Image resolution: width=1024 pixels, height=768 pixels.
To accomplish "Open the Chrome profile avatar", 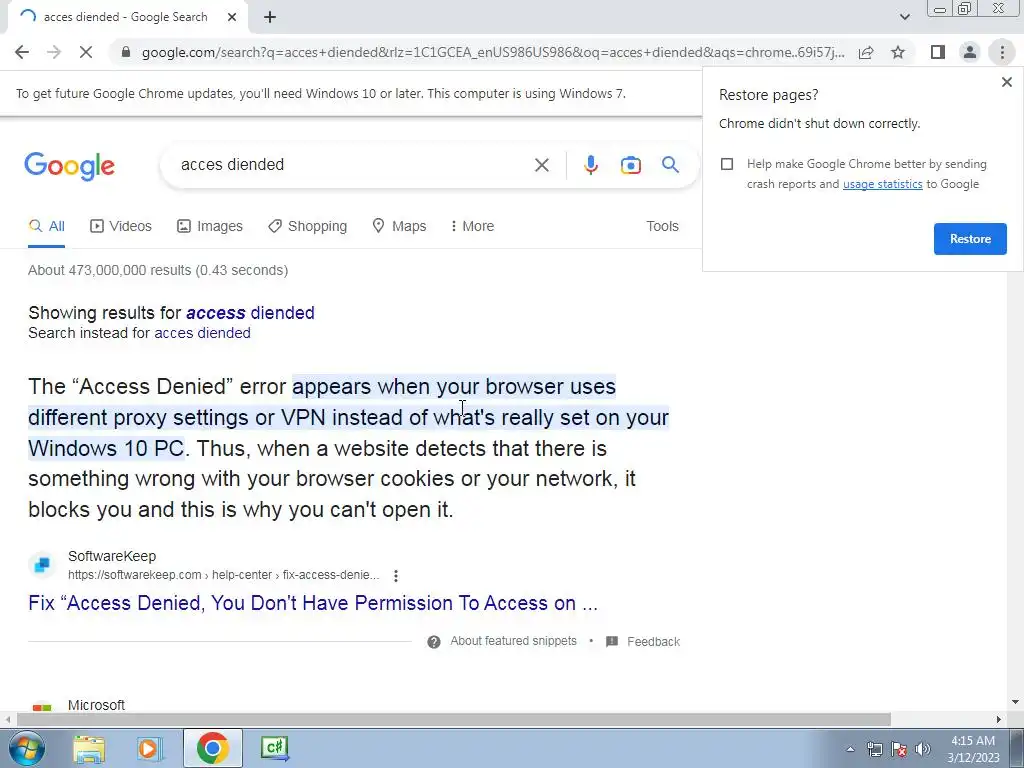I will [970, 52].
